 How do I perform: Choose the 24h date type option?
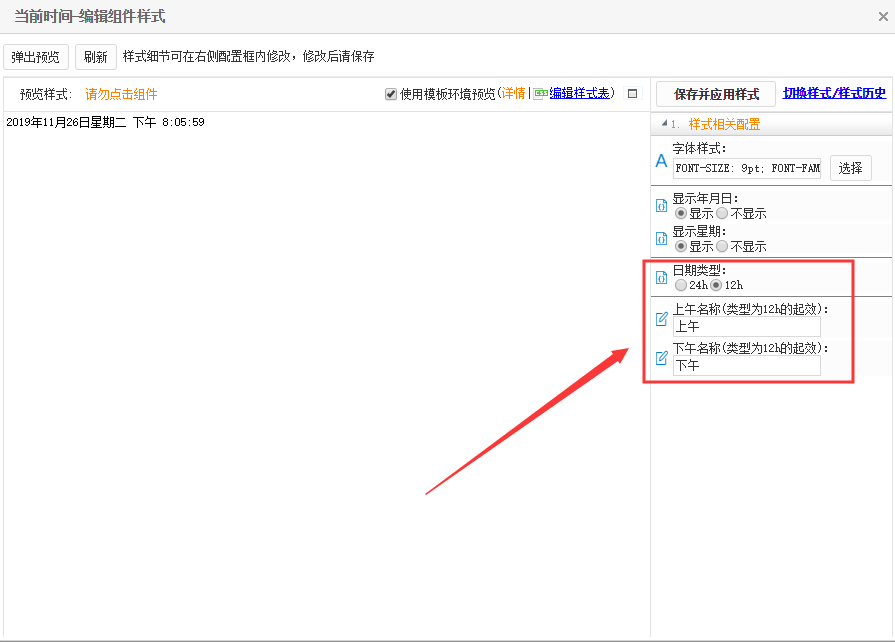click(x=681, y=285)
